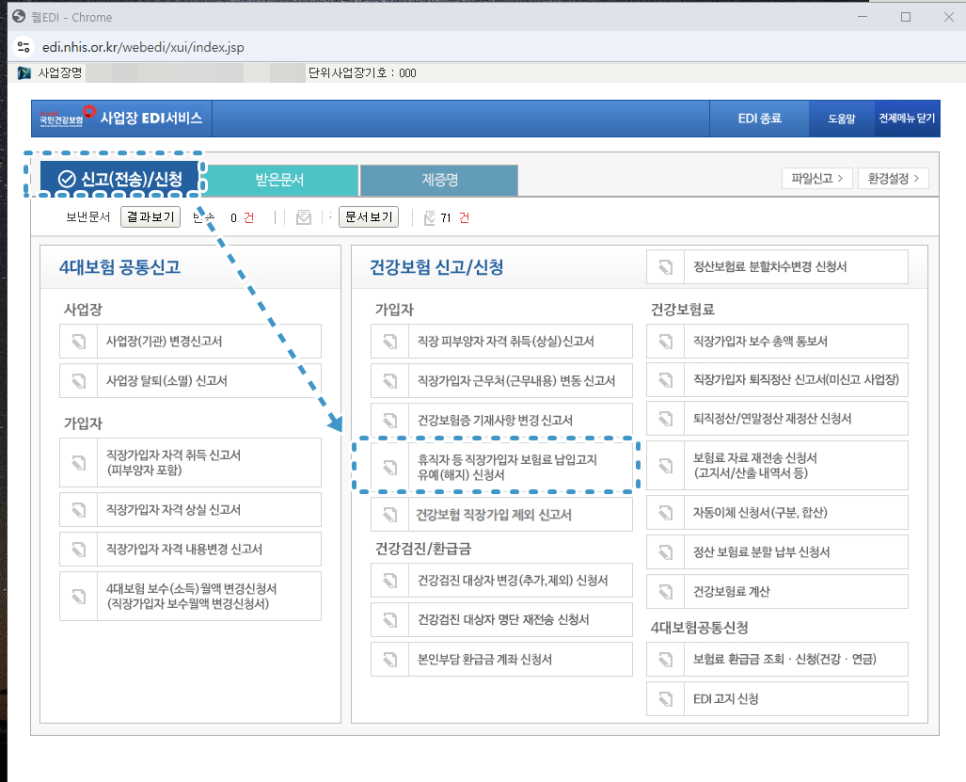Click the icon next to 사업장(기관) 변경신고서
Image resolution: width=966 pixels, height=782 pixels.
79,341
